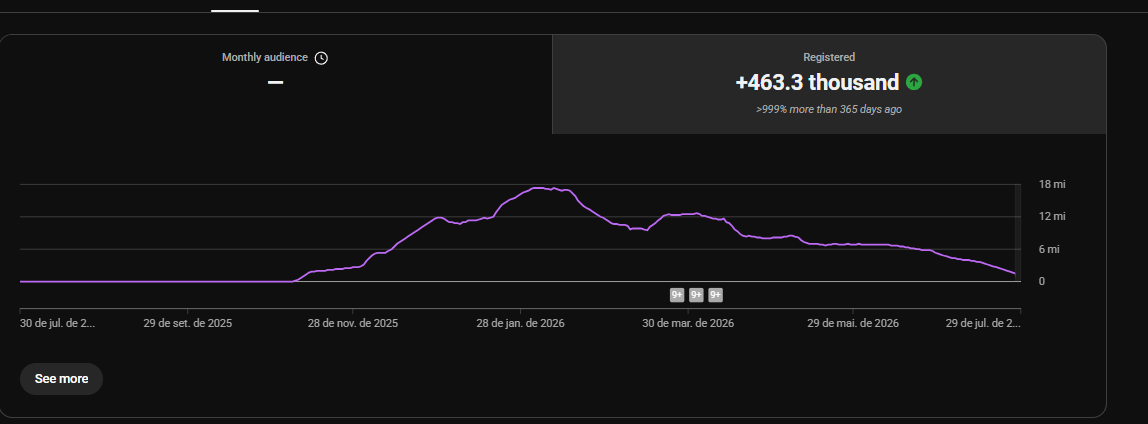Viewport: 1148px width, 424px height.
Task: Click the '30 de jul. de 2...' date label
Action: click(57, 323)
